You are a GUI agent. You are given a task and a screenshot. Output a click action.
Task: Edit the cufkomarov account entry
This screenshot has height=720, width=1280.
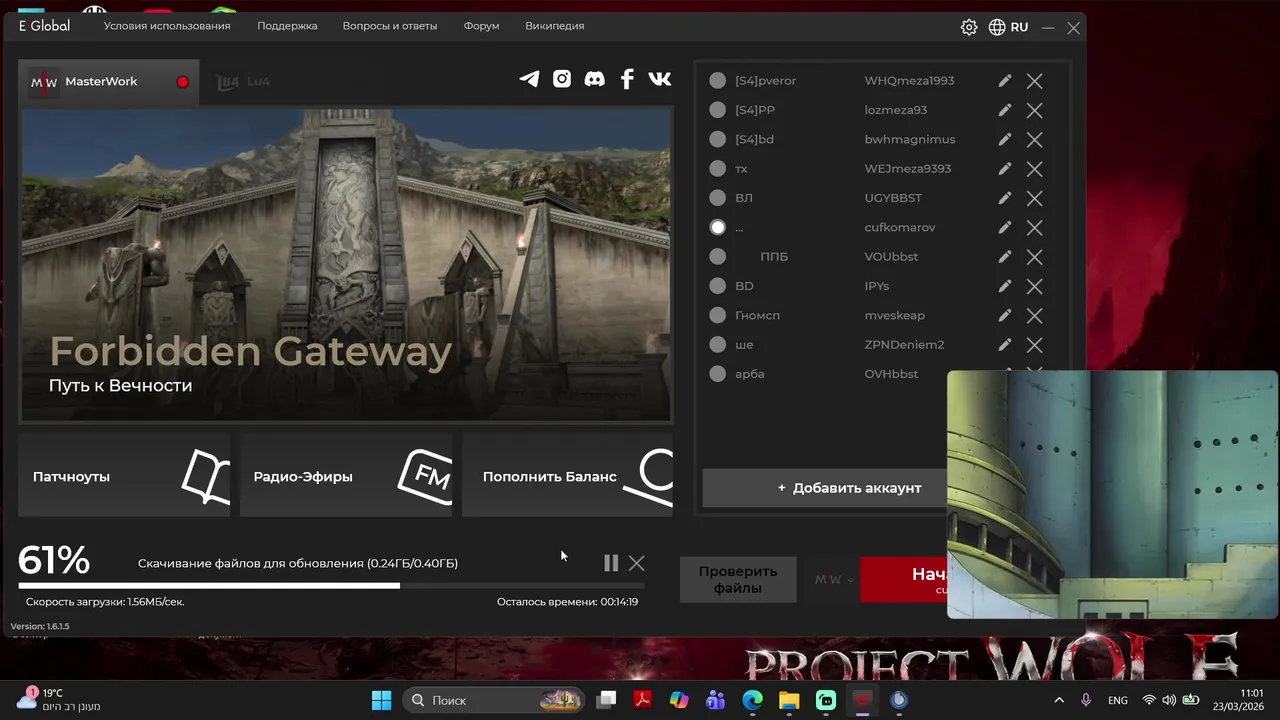[1005, 227]
